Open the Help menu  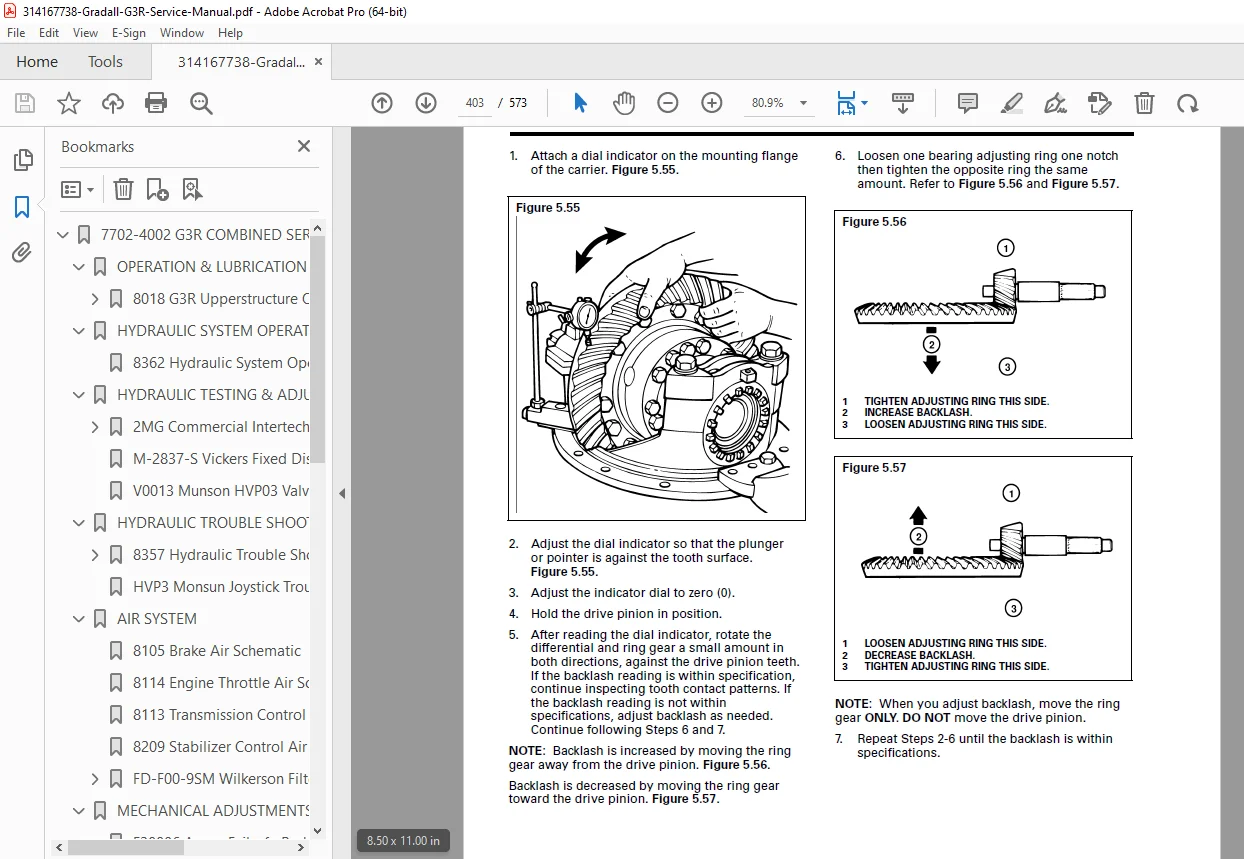[x=230, y=33]
